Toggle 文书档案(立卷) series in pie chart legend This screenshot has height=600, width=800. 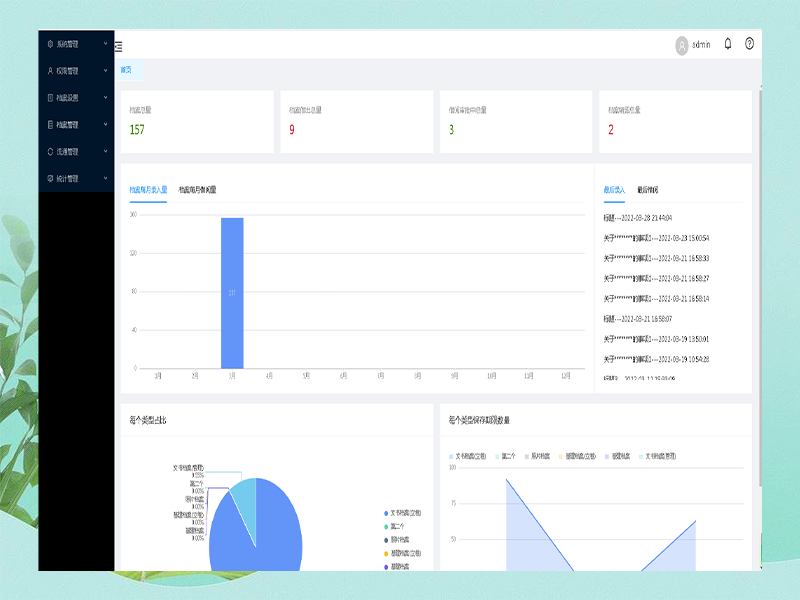pyautogui.click(x=402, y=512)
